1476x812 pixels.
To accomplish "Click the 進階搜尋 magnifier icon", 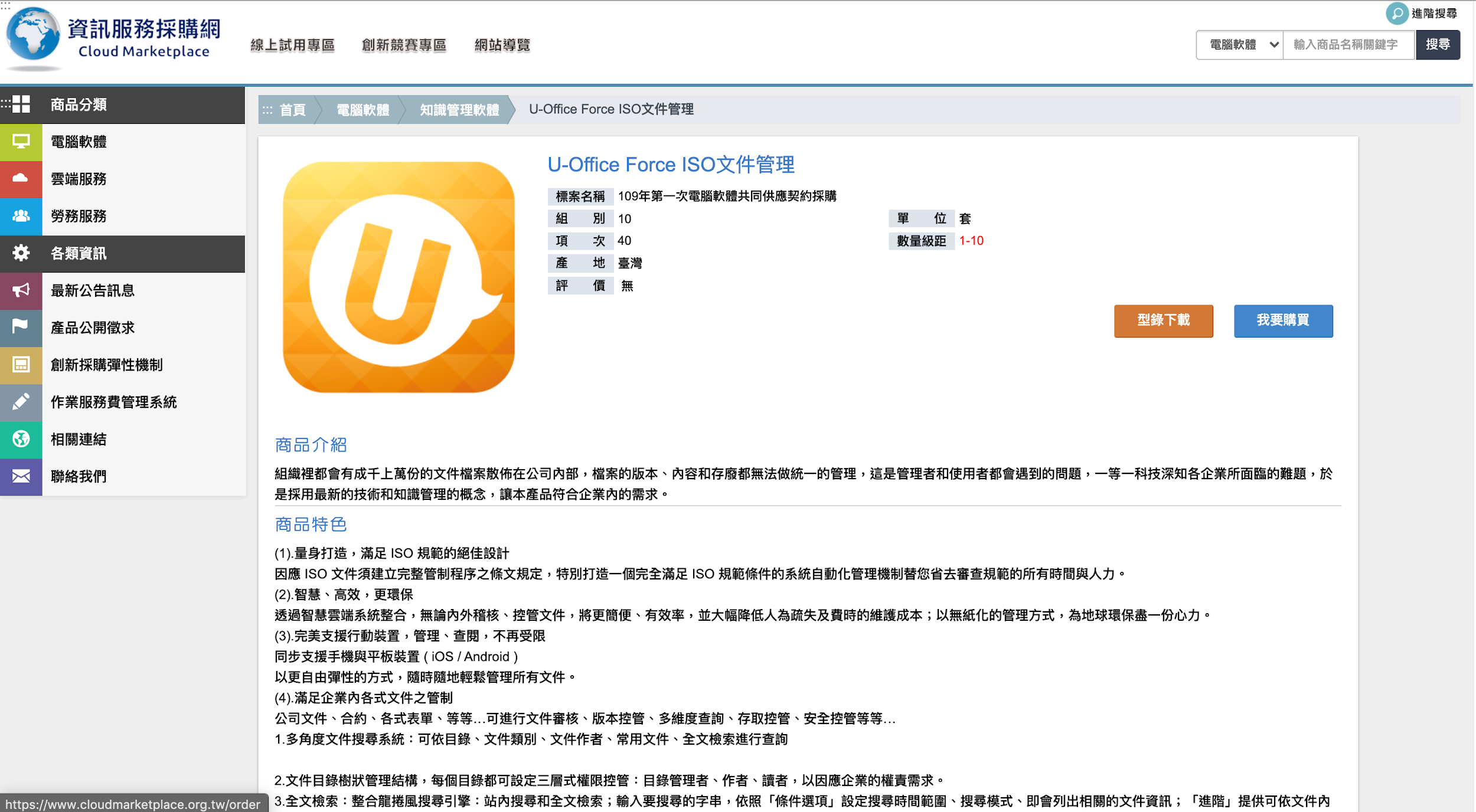I will coord(1396,13).
